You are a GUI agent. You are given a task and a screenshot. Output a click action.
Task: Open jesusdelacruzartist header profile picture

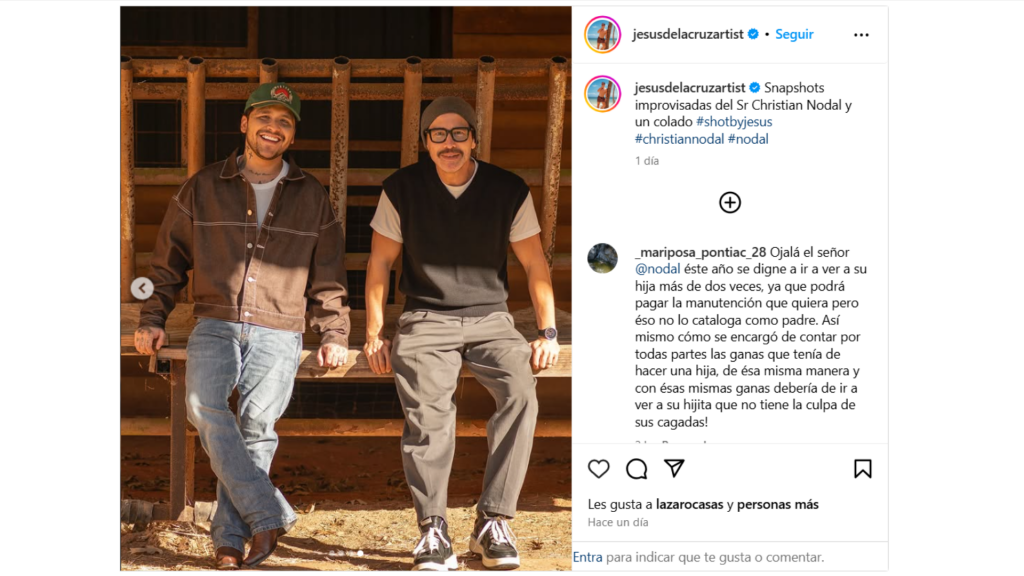point(602,35)
